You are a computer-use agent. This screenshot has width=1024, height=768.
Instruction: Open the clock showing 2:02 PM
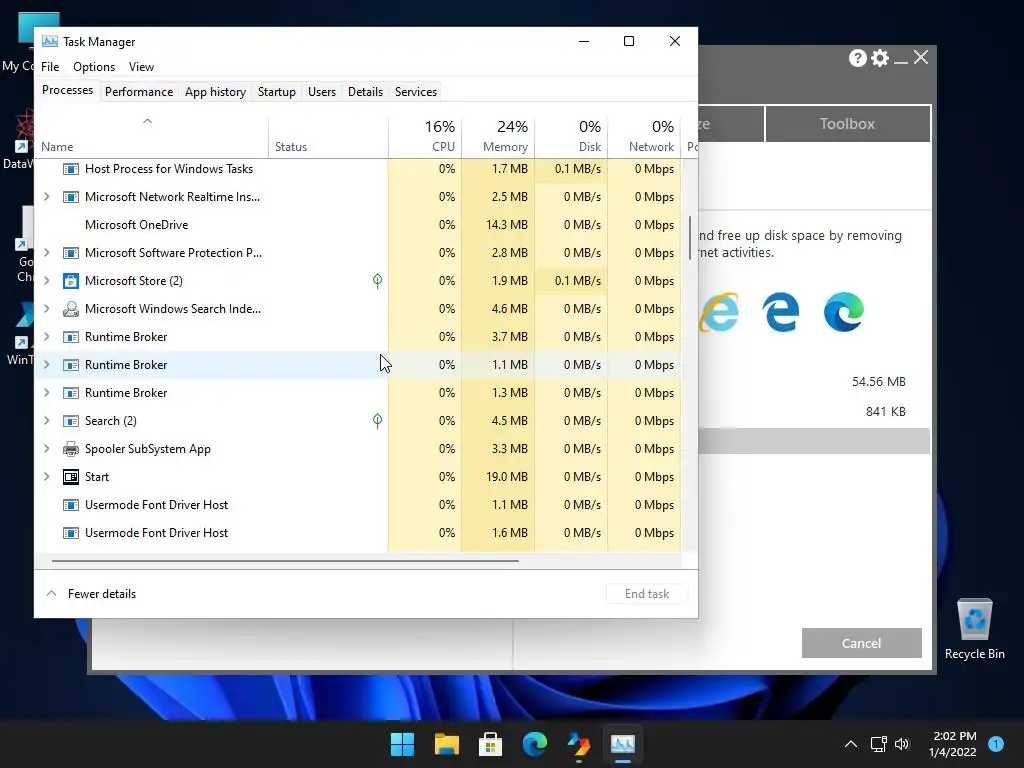(x=953, y=744)
